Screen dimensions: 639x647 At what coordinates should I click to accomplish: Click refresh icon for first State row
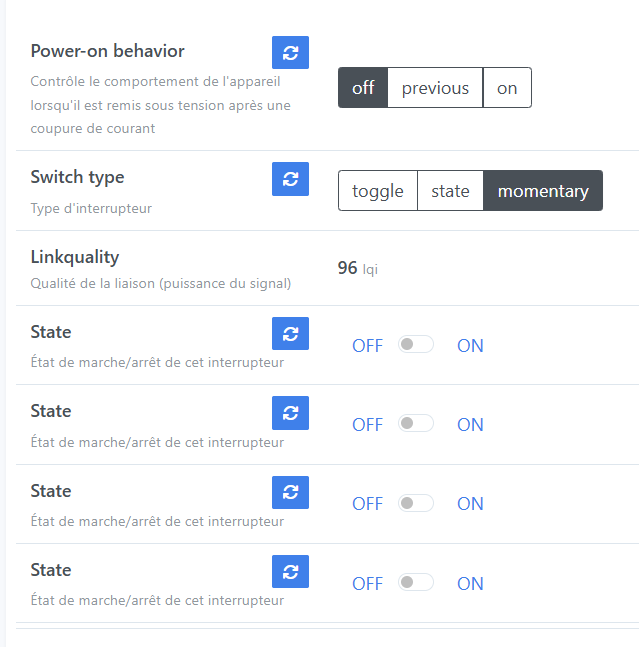tap(290, 333)
